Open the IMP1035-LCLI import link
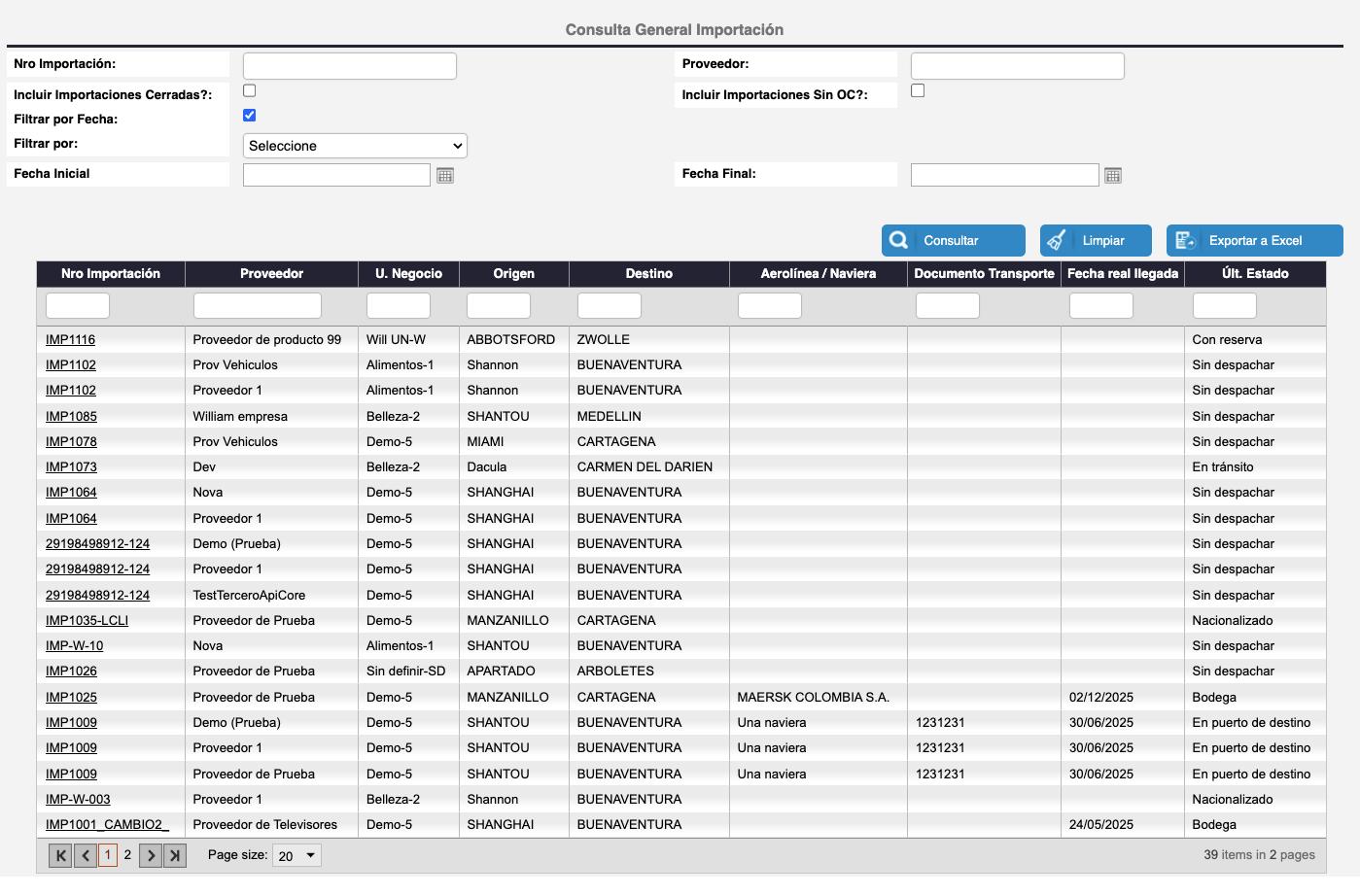Image resolution: width=1360 pixels, height=896 pixels. [x=87, y=620]
